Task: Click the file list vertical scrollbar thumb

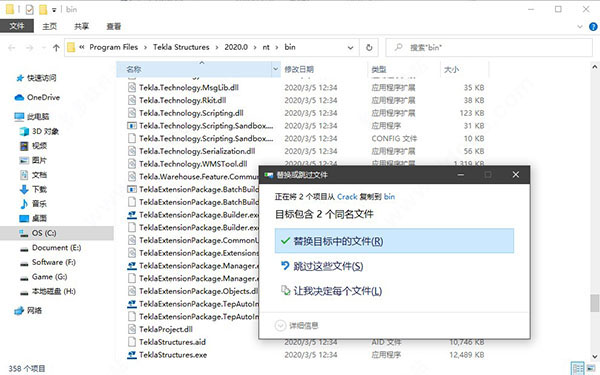Action: [x=594, y=303]
